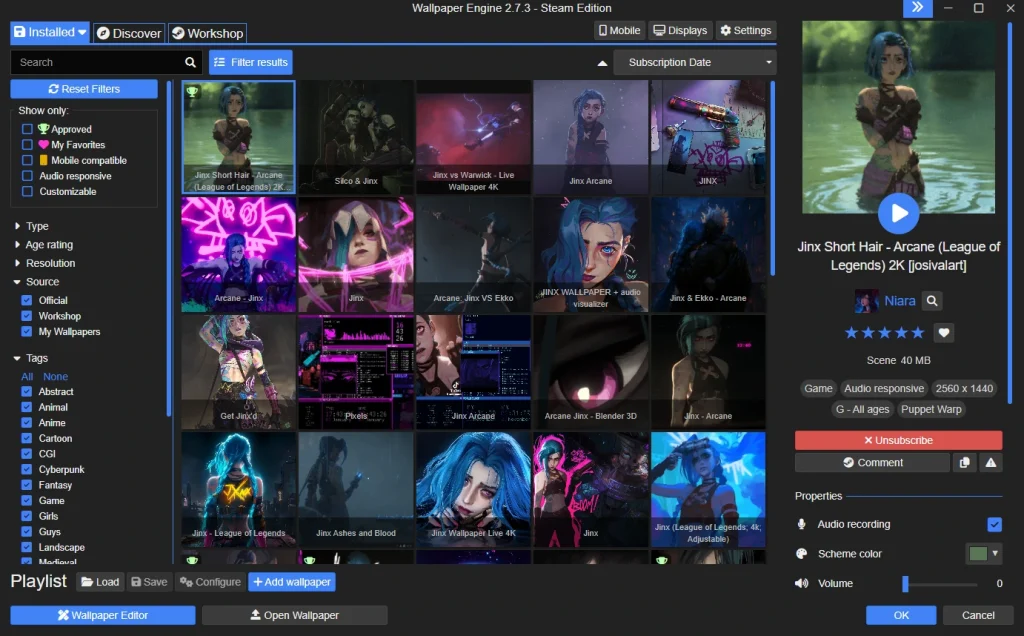The height and width of the screenshot is (636, 1024).
Task: Toggle the Audio recording property checkbox
Action: click(x=994, y=524)
